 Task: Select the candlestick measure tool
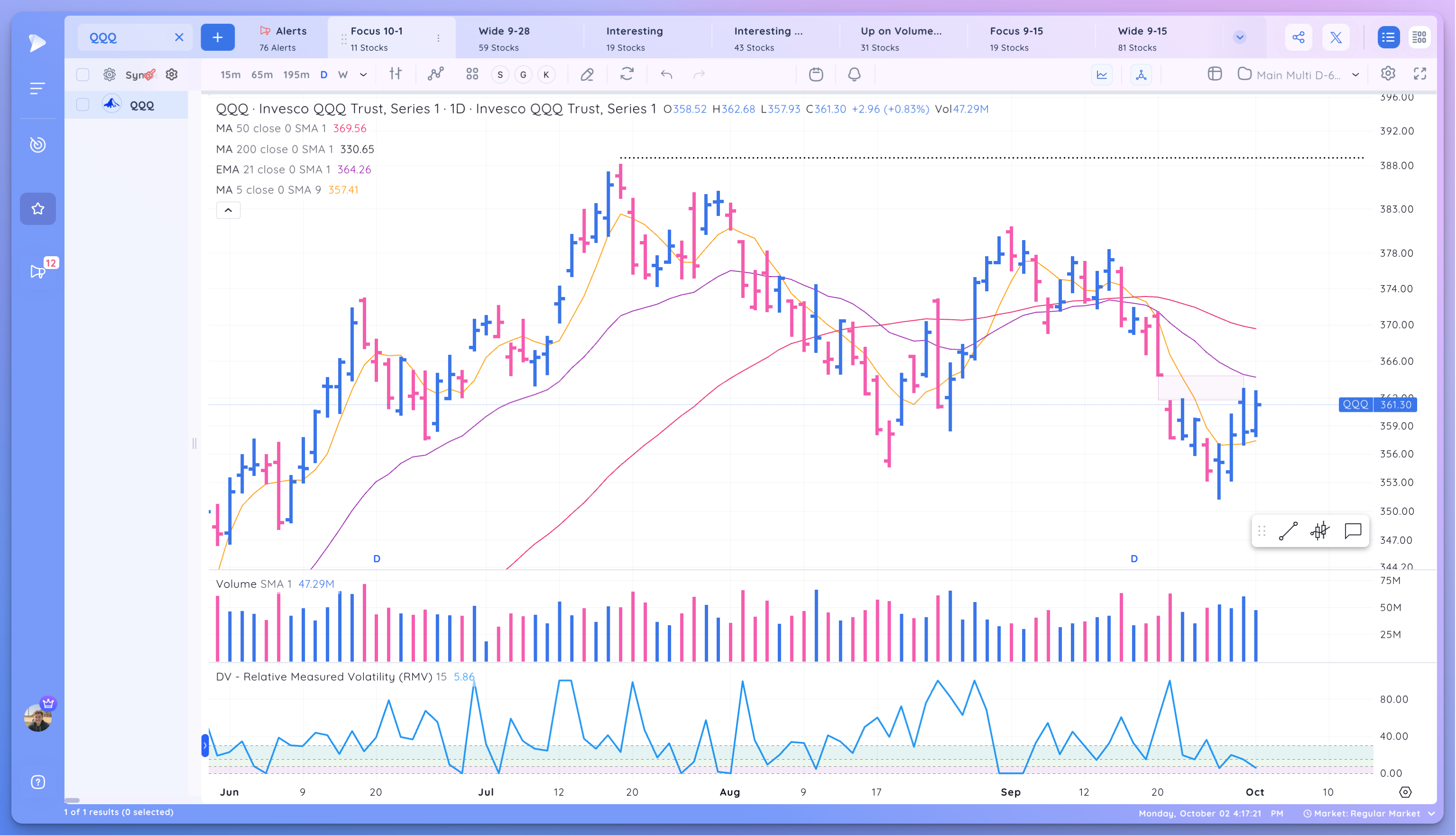(x=1320, y=531)
